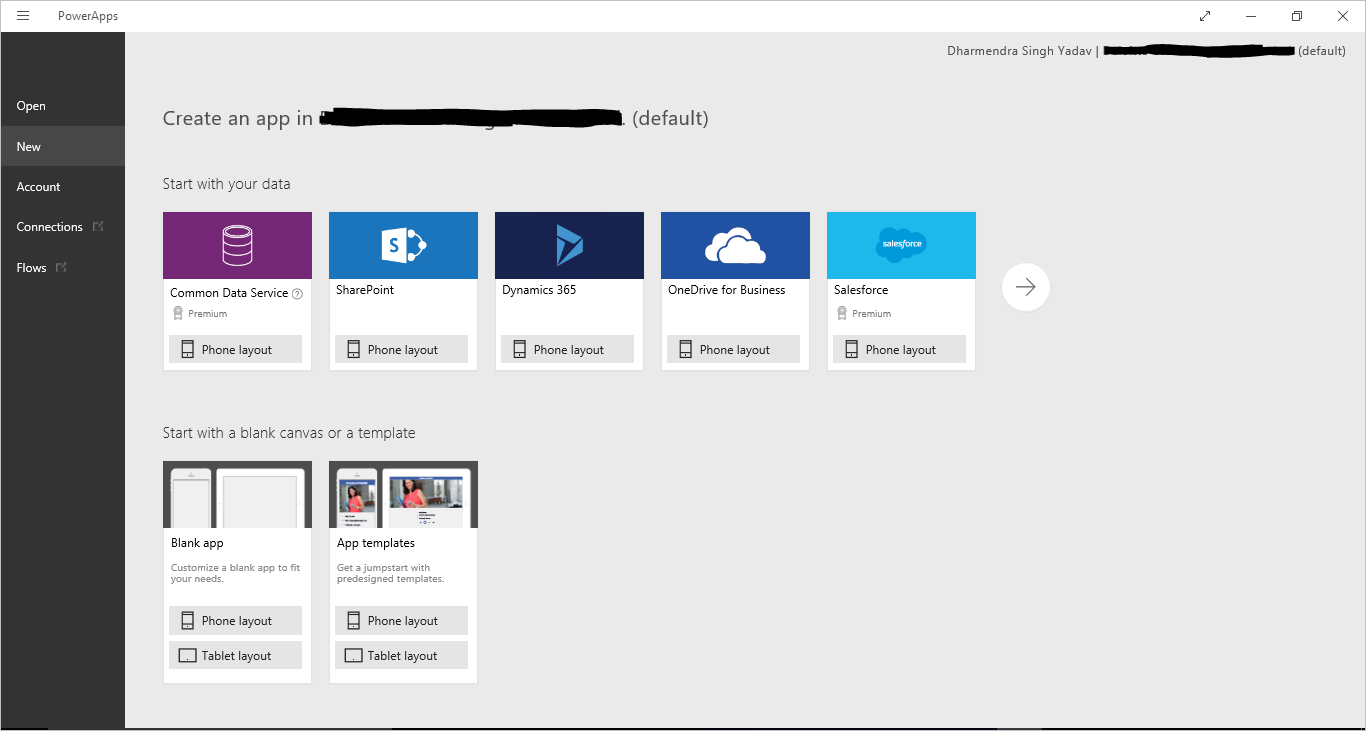Show more data sources with arrow

click(x=1025, y=287)
